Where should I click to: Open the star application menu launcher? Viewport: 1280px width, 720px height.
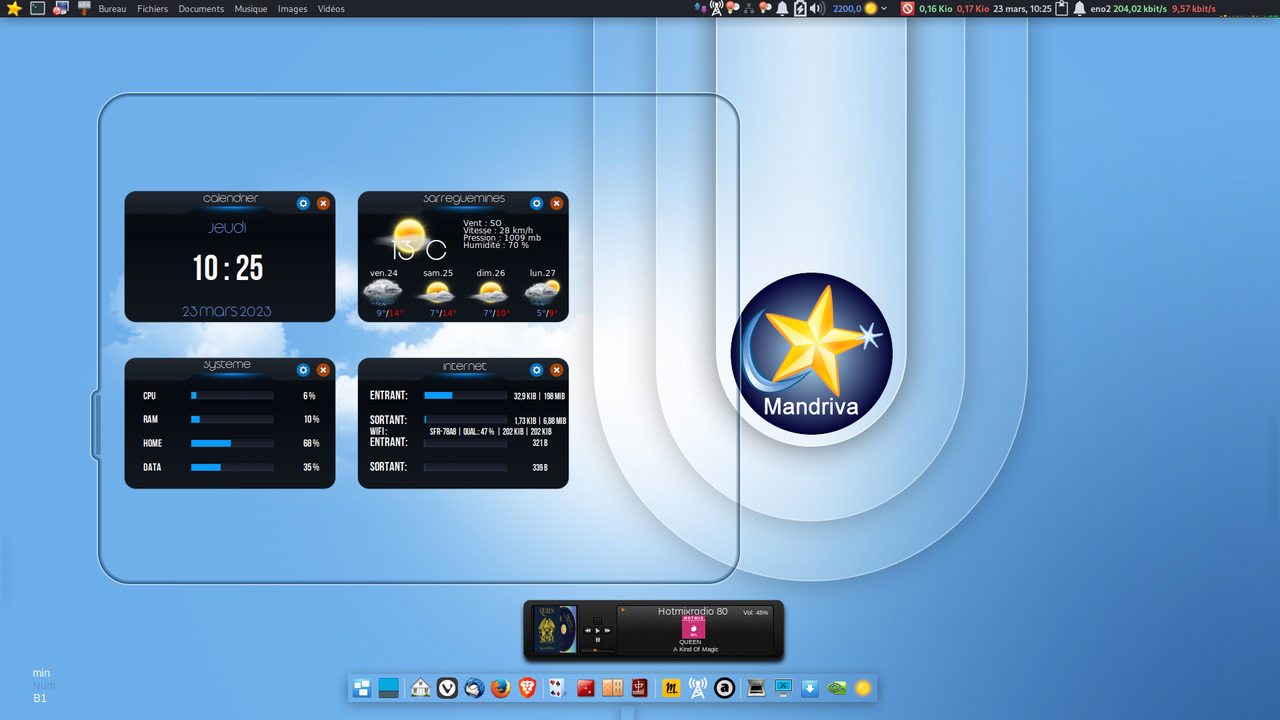point(13,8)
